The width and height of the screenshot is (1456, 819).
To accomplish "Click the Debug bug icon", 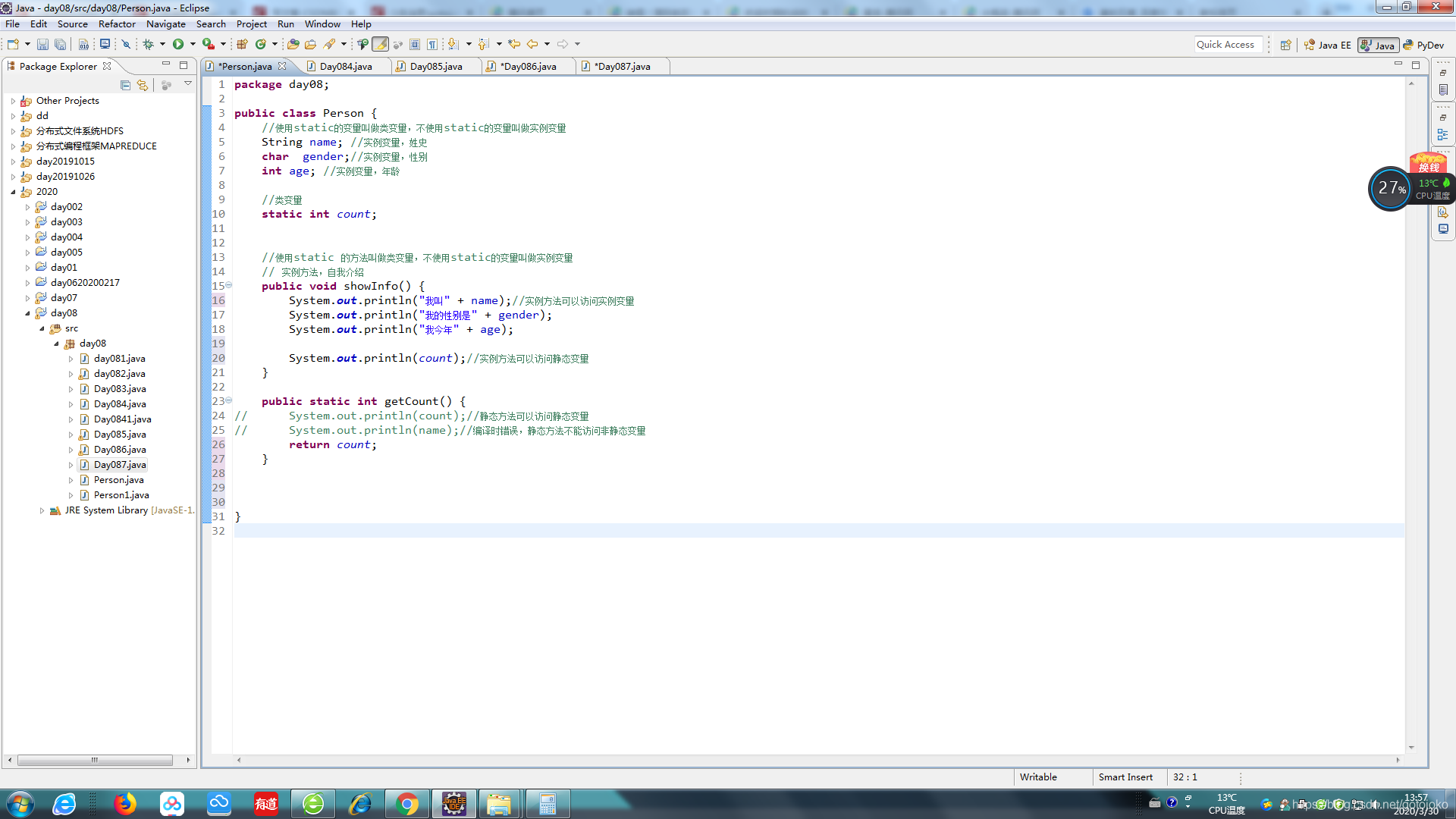I will (x=149, y=44).
